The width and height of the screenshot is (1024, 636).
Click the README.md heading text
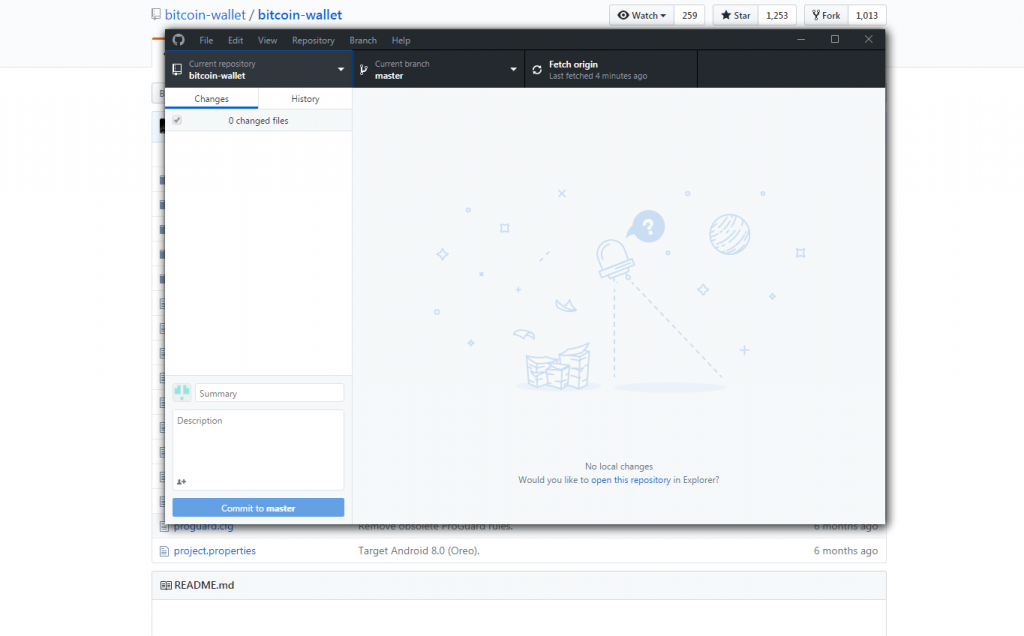pos(204,585)
